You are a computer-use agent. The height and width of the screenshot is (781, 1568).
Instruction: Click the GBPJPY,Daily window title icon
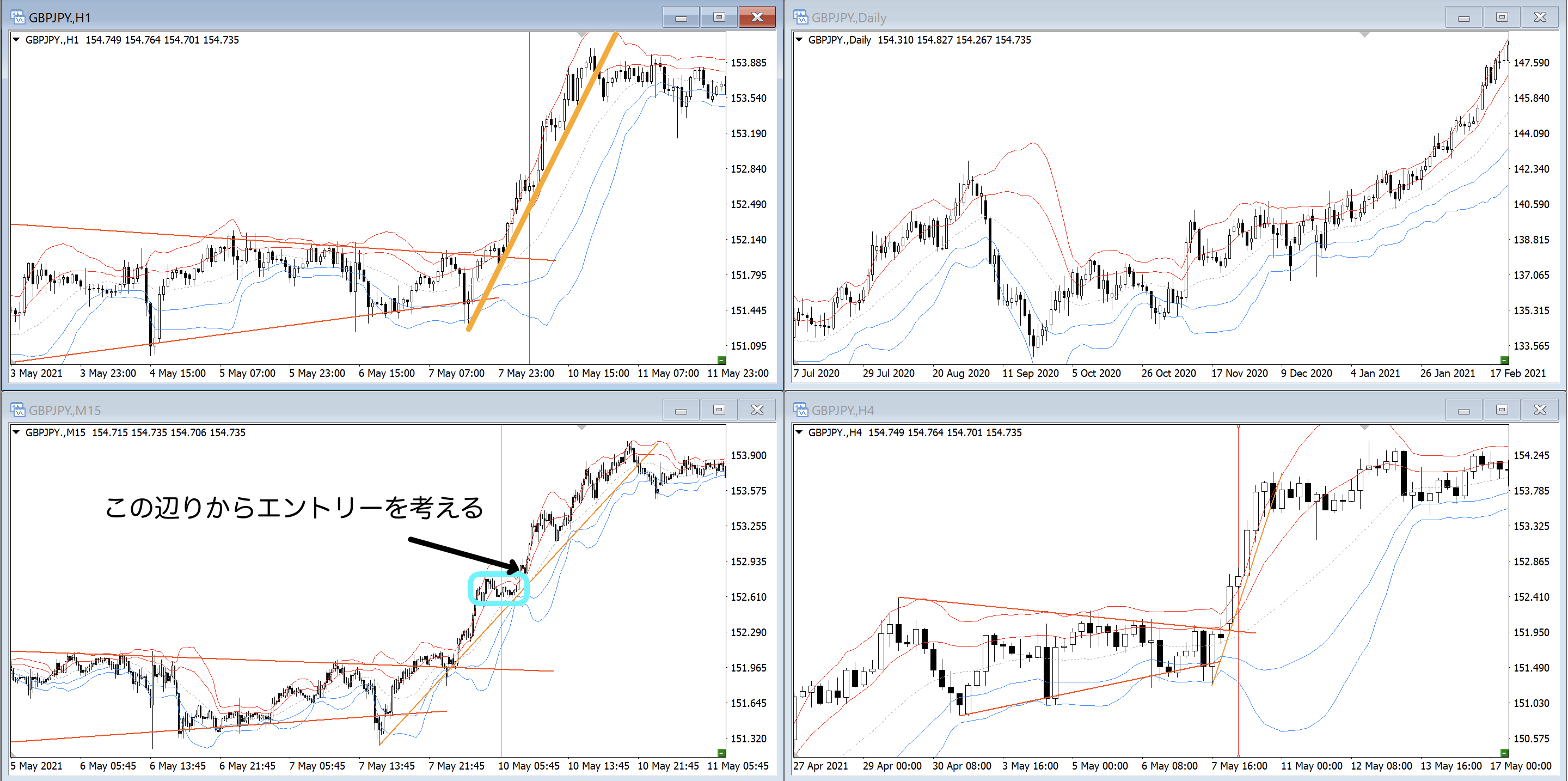tap(800, 17)
